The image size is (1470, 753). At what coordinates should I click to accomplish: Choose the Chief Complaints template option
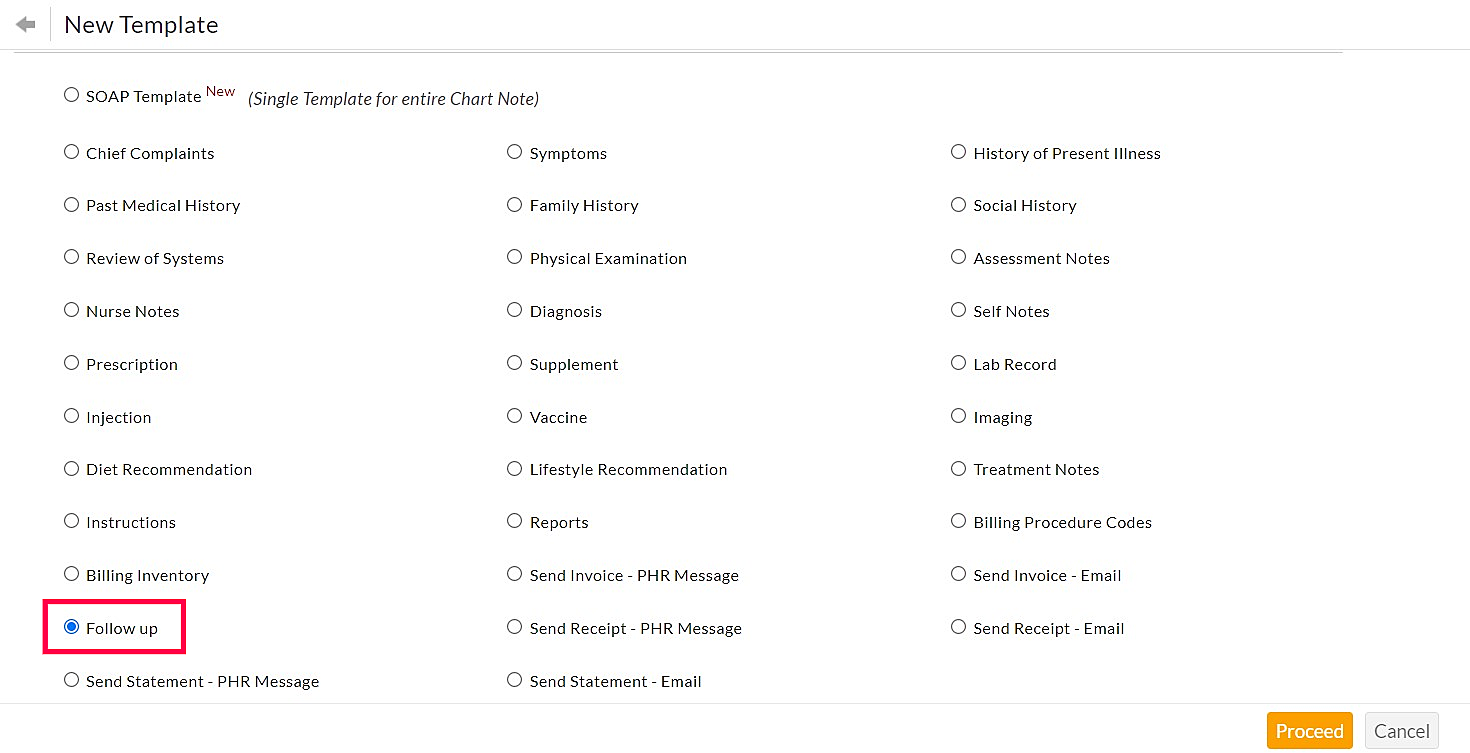point(71,152)
